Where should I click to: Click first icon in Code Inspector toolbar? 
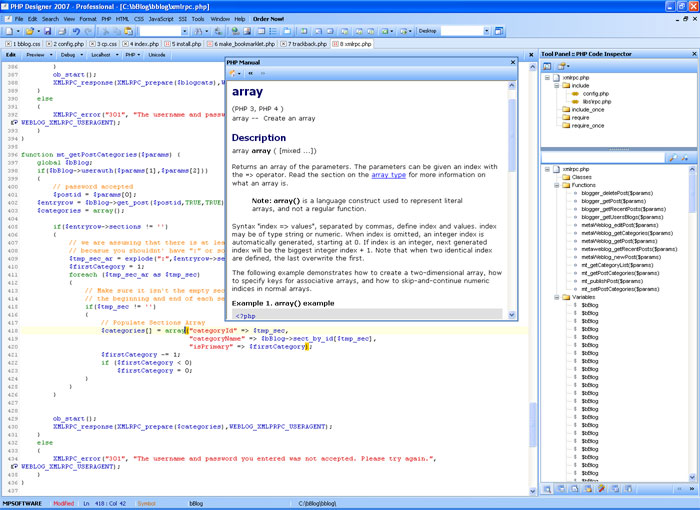(x=548, y=65)
